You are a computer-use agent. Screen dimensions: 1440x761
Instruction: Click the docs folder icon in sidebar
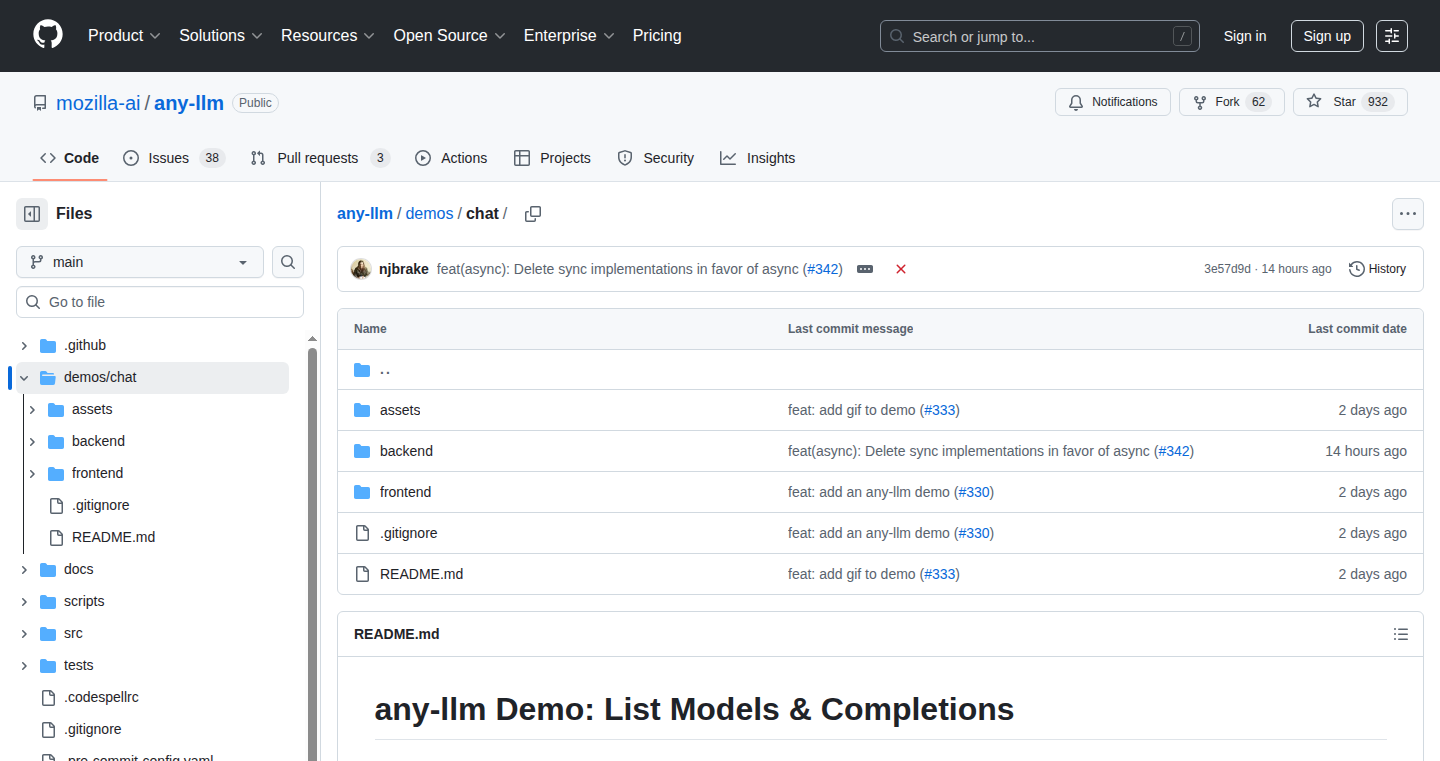[x=48, y=569]
